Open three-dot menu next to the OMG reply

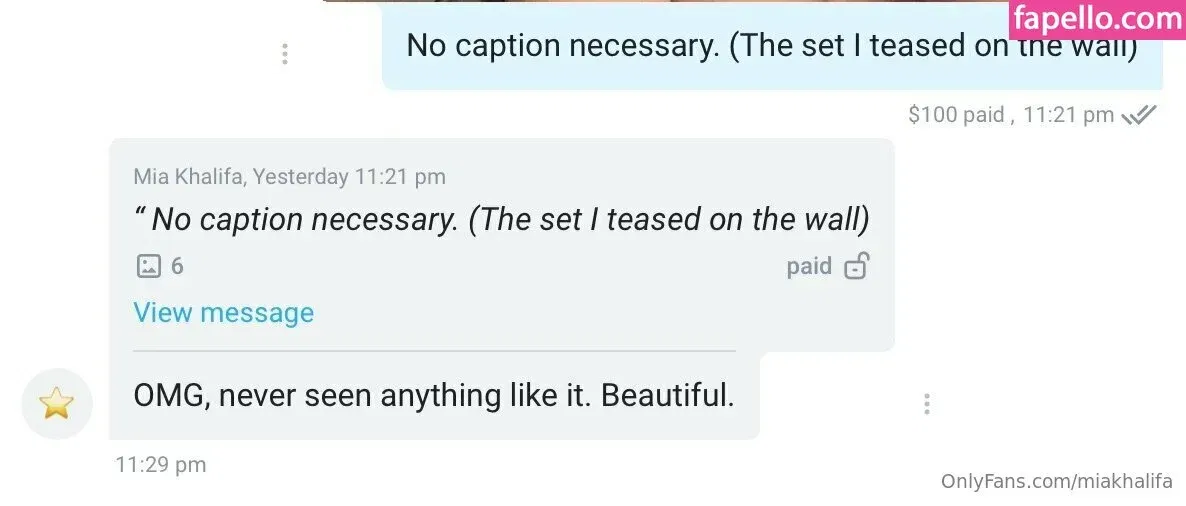pos(927,404)
